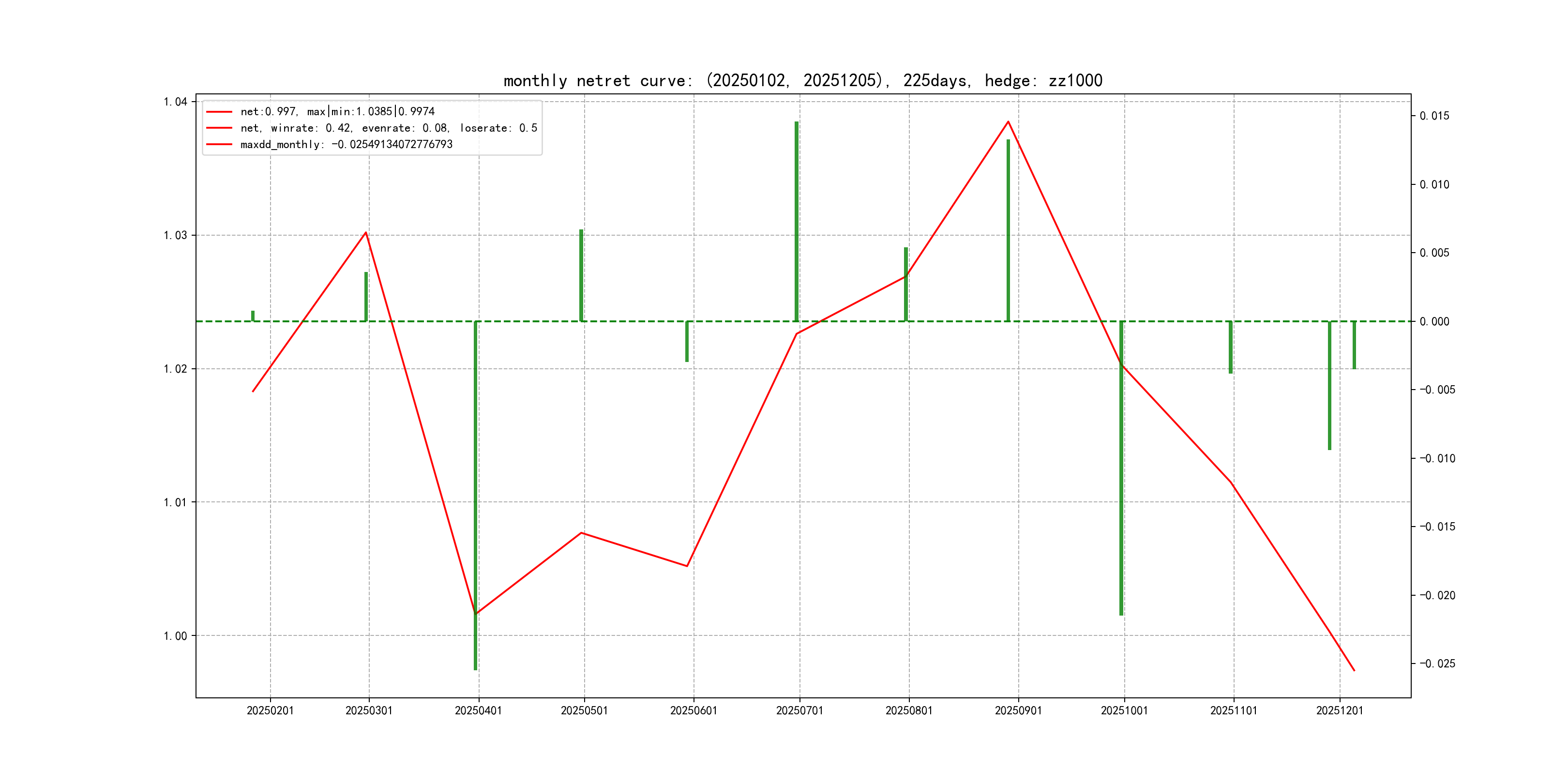Click the red line's final lowest endpoint
The width and height of the screenshot is (1568, 784).
pos(1354,670)
